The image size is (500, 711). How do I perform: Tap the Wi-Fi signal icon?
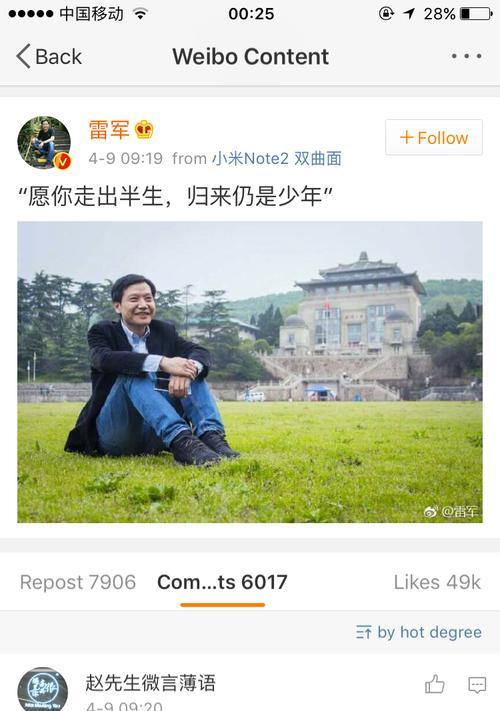(141, 14)
